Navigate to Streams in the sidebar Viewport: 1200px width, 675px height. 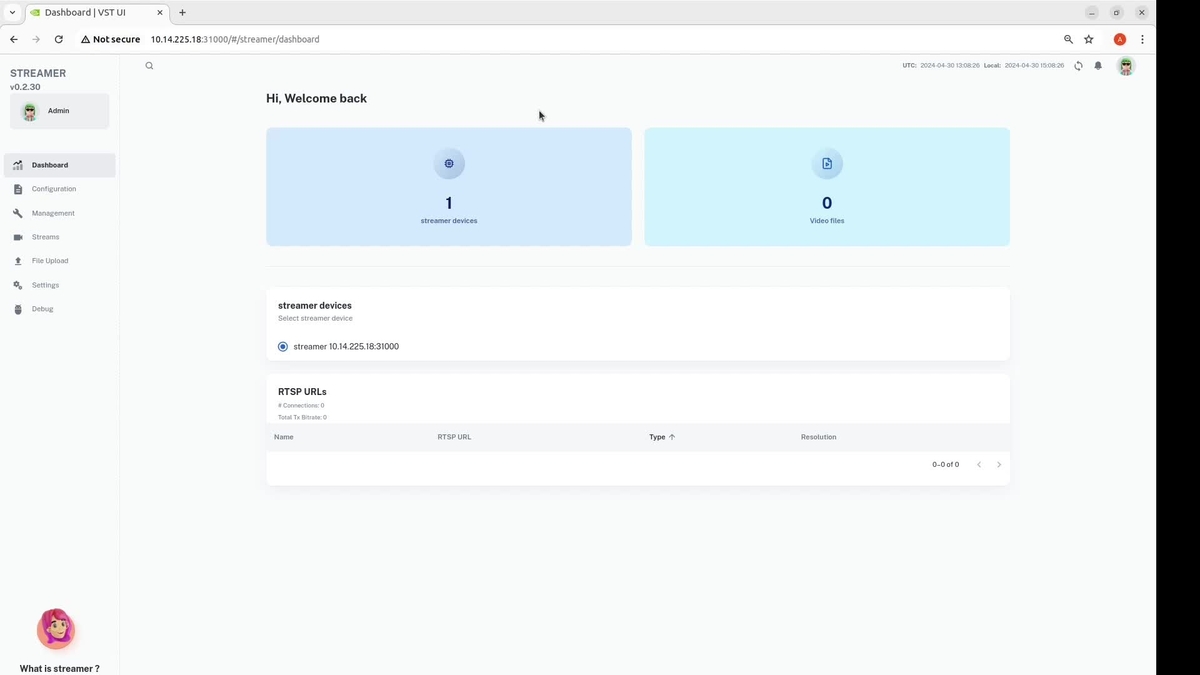[x=45, y=237]
